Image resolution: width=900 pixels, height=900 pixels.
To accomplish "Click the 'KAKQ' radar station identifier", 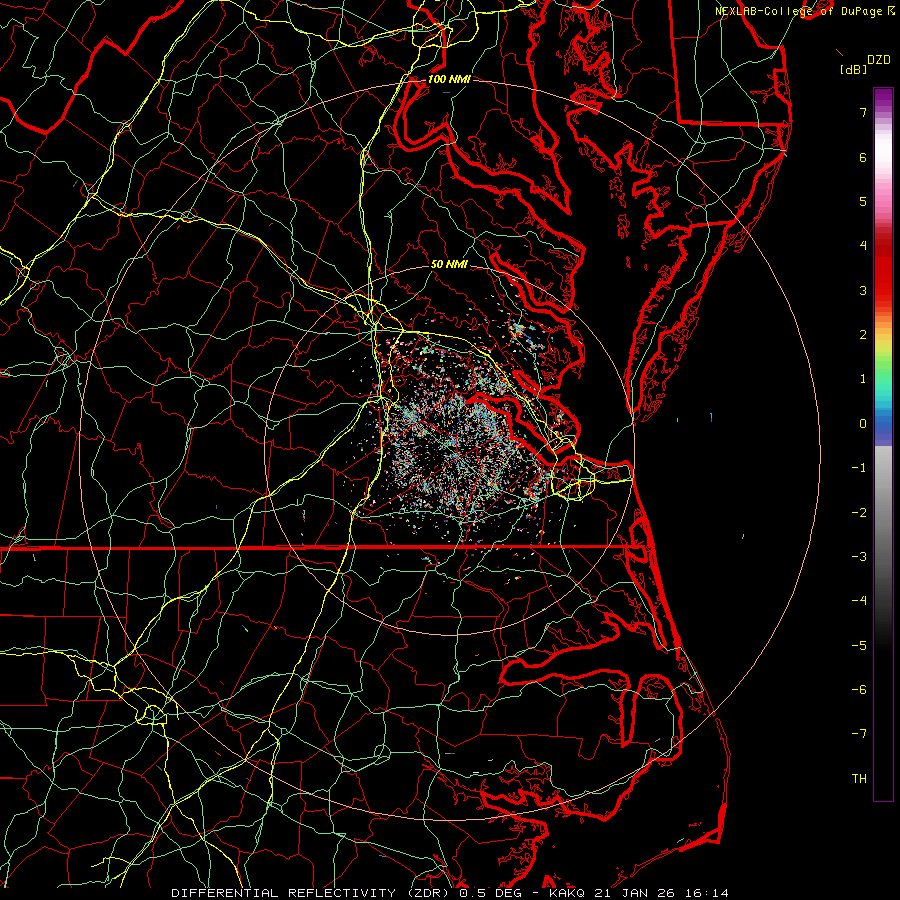I will click(x=568, y=893).
